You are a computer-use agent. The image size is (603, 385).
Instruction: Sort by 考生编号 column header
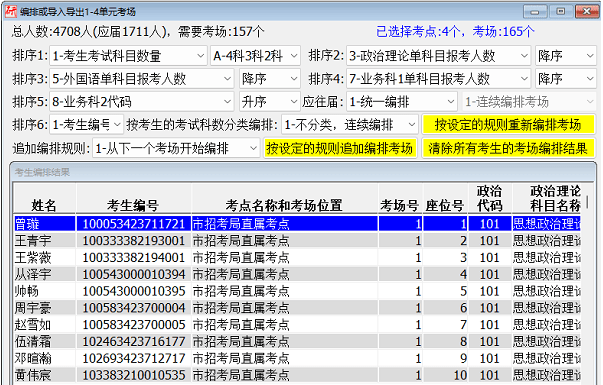tap(133, 198)
